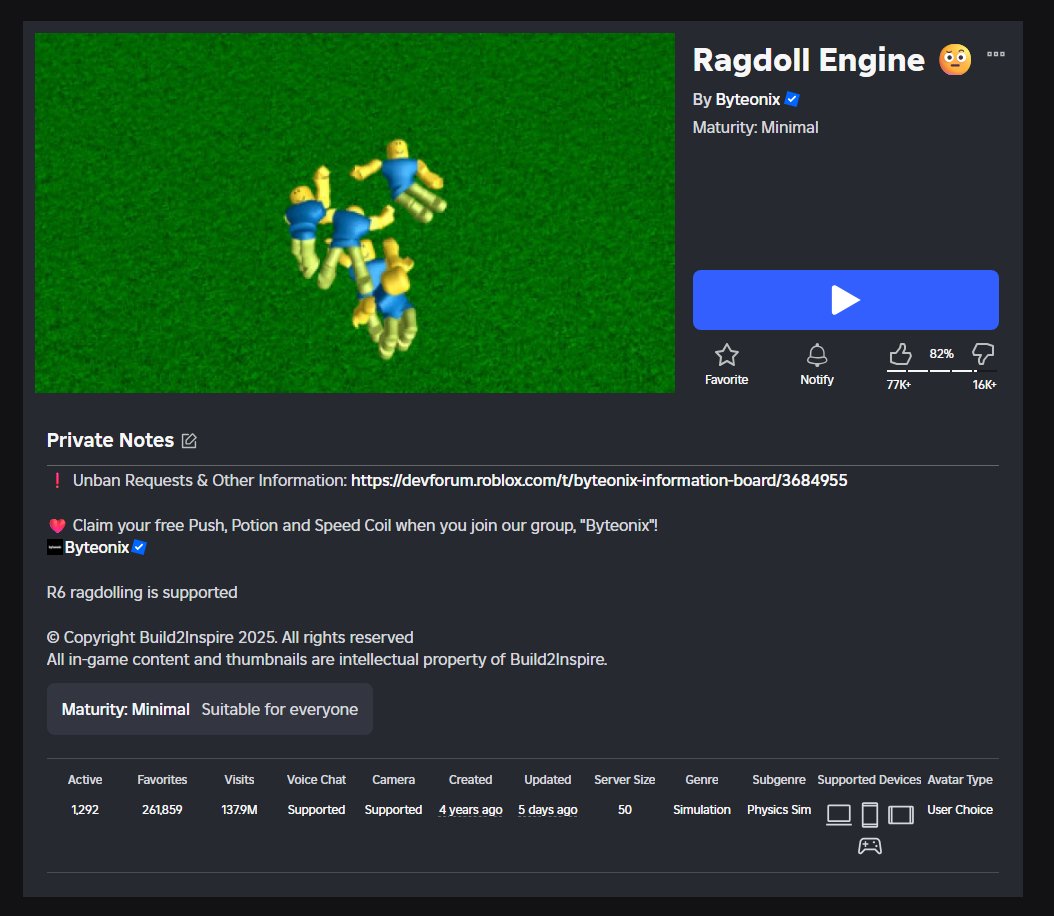Click the red exclamation mark emoji

tap(57, 481)
